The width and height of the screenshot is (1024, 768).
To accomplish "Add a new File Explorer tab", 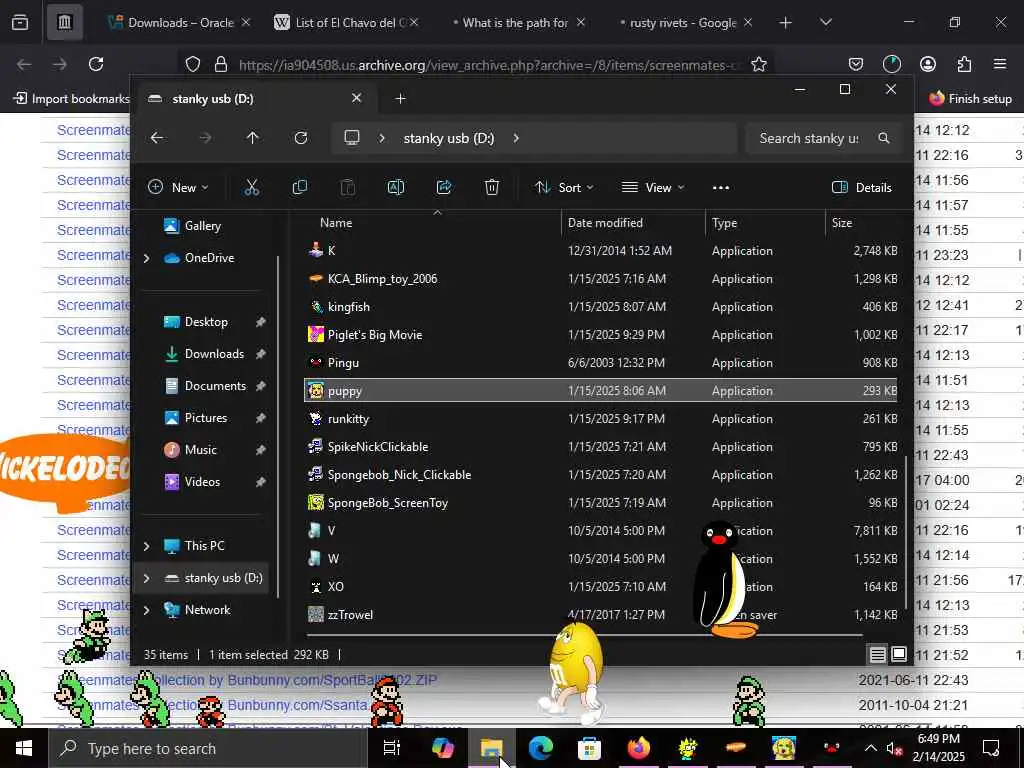I will [x=400, y=99].
